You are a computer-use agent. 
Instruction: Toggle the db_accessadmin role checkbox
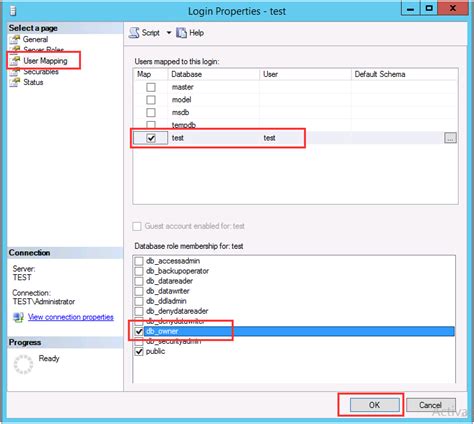point(139,261)
